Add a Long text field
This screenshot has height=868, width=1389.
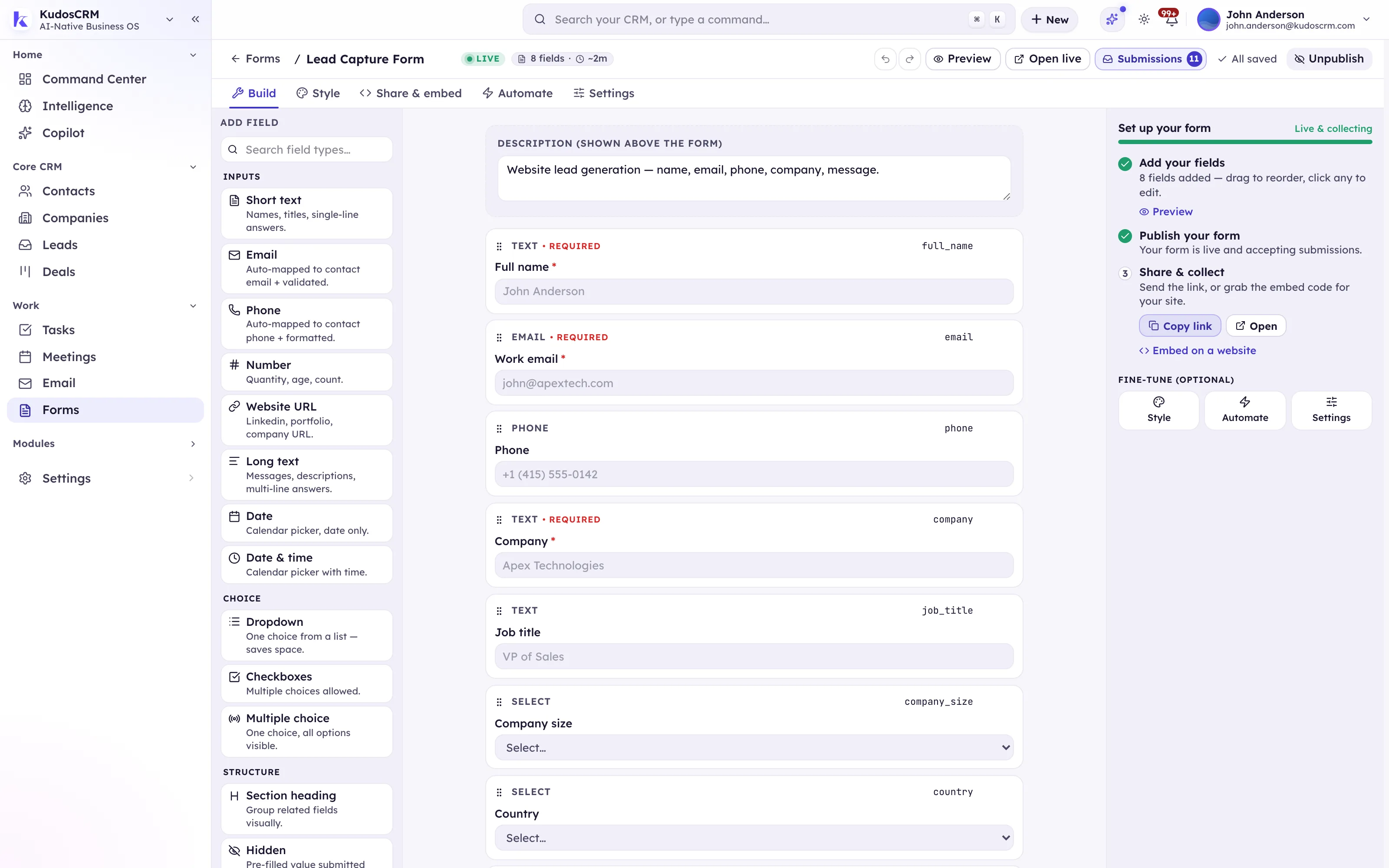pos(306,475)
